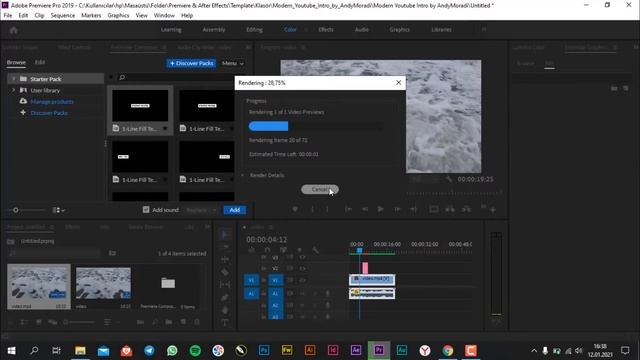This screenshot has height=360, width=640.
Task: Toggle the A2 track targeting button
Action: [x=275, y=305]
